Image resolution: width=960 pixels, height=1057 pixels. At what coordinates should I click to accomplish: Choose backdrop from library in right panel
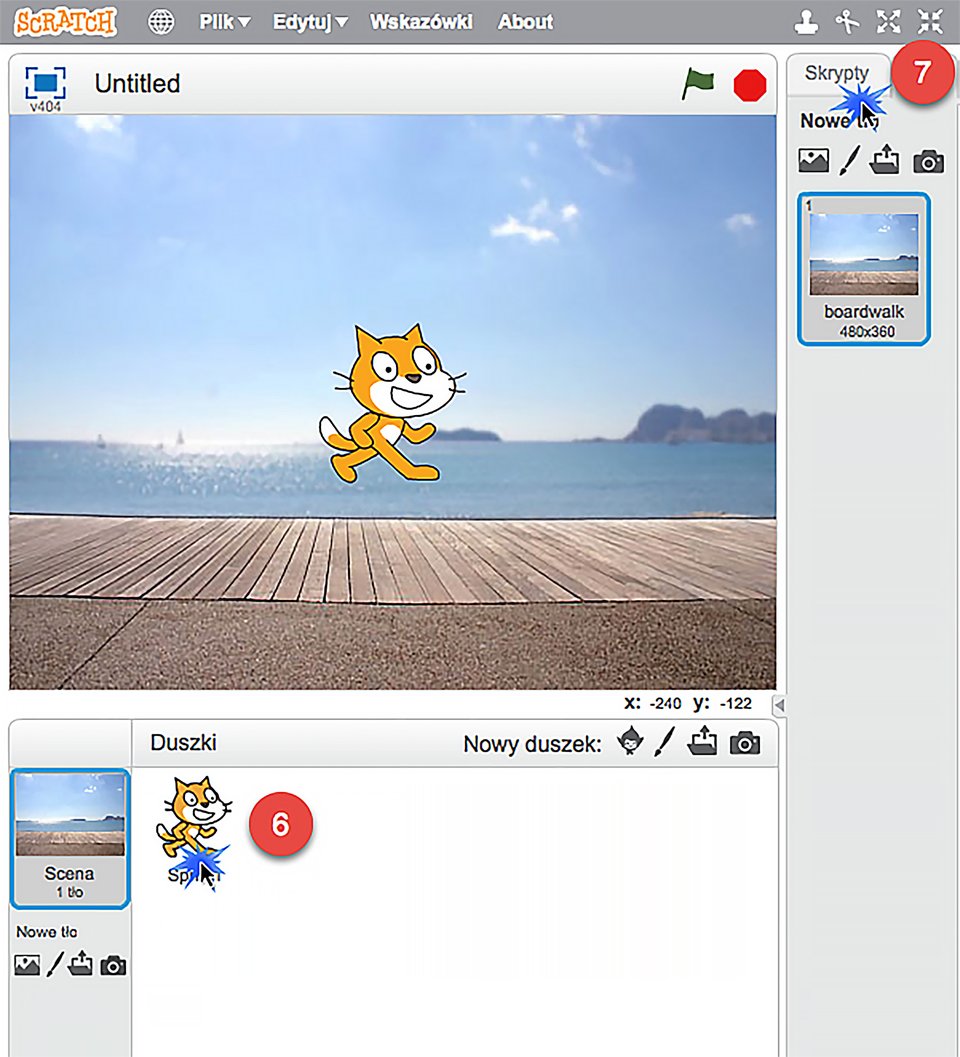814,161
